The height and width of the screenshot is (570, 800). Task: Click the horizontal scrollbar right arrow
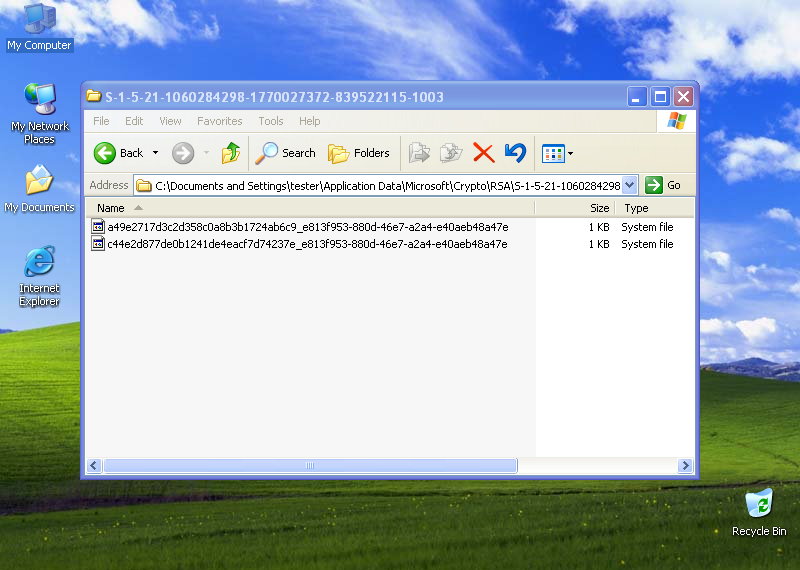[685, 465]
